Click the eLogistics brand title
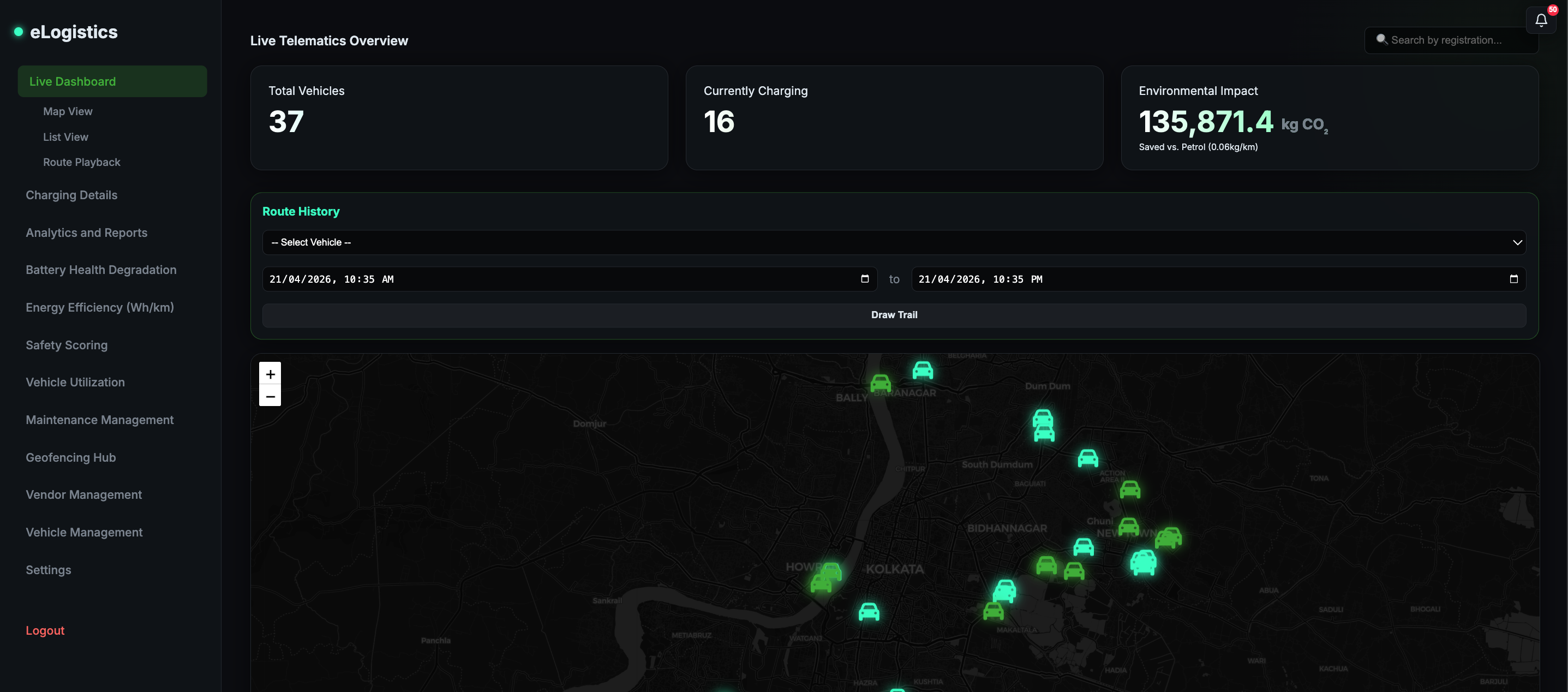Screen dimensions: 1568x692 click(x=74, y=32)
